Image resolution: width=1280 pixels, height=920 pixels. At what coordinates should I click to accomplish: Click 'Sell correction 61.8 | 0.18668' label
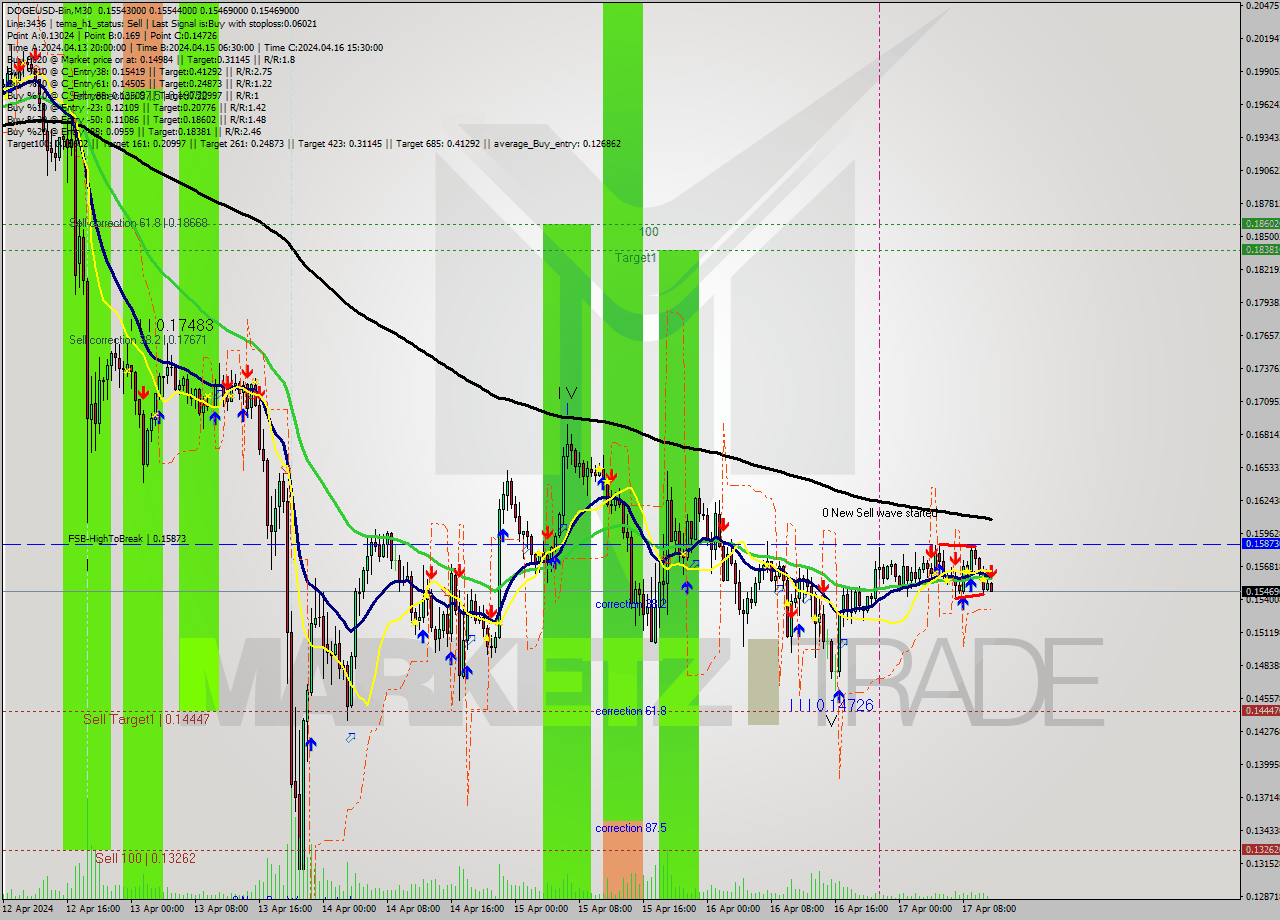click(138, 222)
